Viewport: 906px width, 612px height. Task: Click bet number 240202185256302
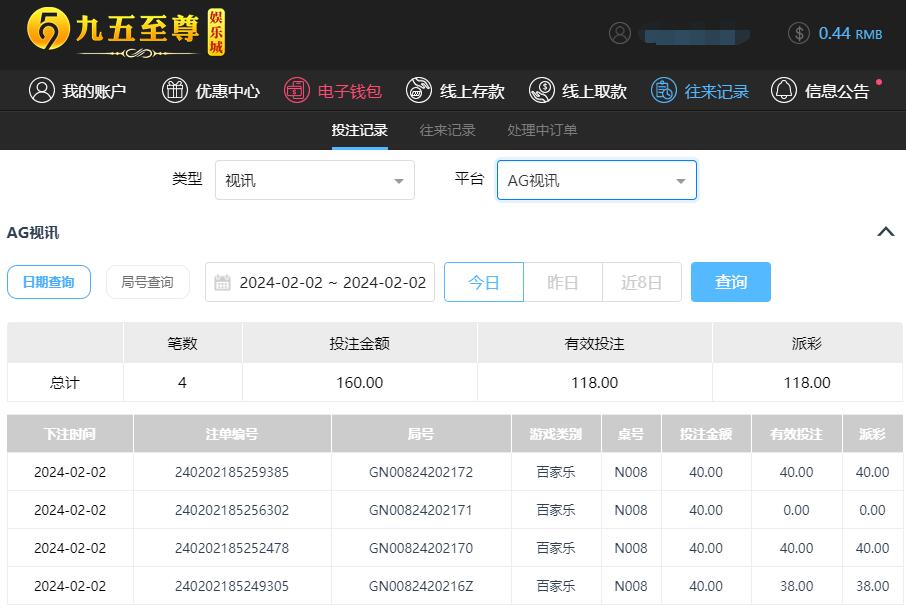coord(232,510)
